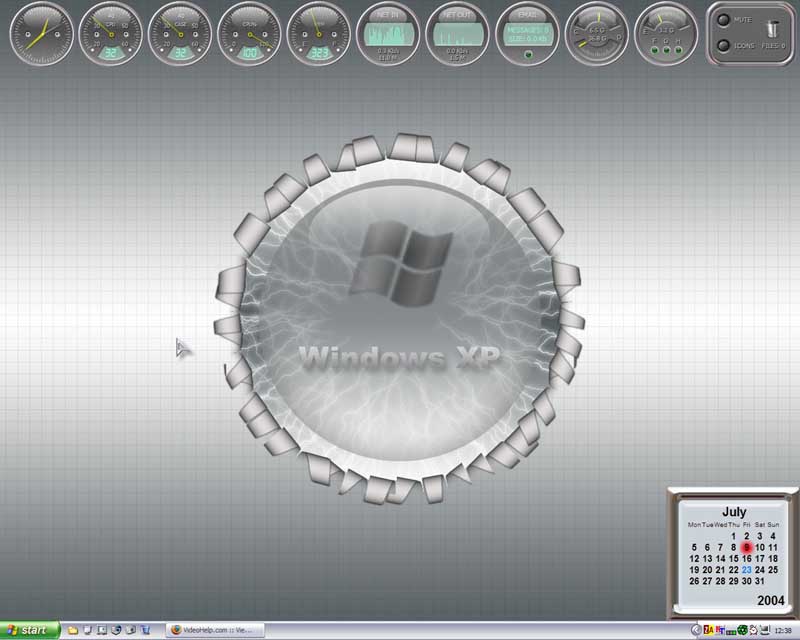
Task: Click the green email indicator light
Action: pyautogui.click(x=528, y=55)
